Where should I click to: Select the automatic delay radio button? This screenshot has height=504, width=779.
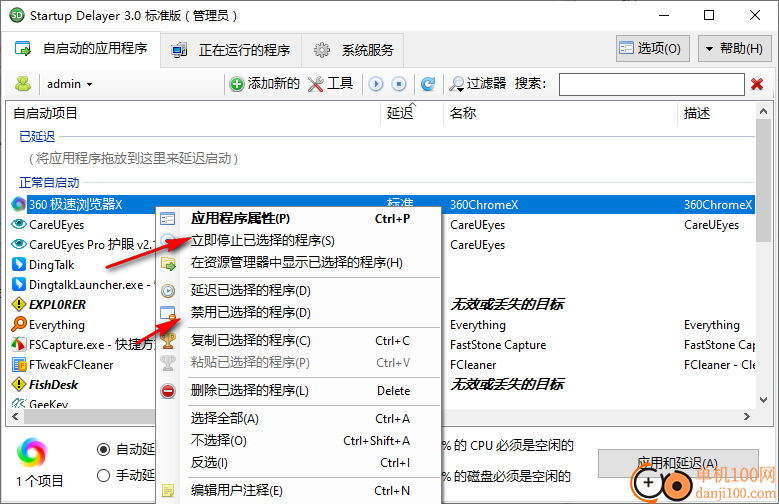103,449
